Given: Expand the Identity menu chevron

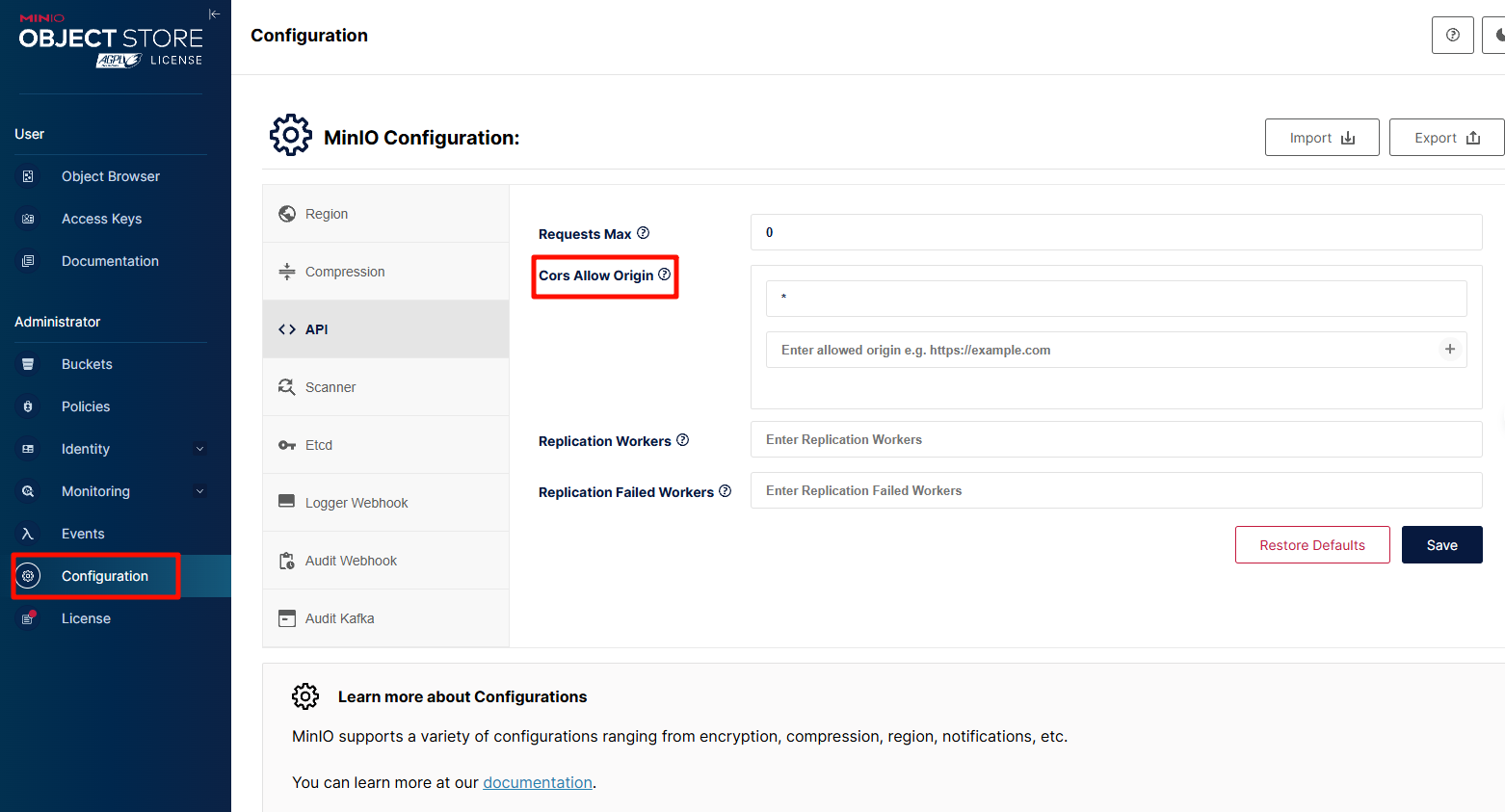Looking at the screenshot, I should (200, 449).
